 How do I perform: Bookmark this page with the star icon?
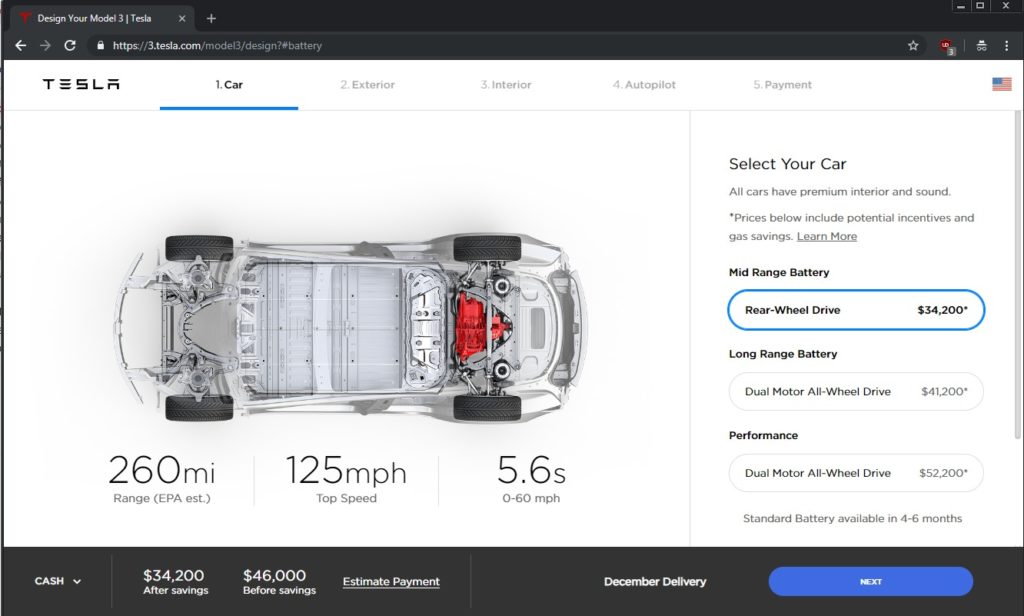(x=913, y=46)
